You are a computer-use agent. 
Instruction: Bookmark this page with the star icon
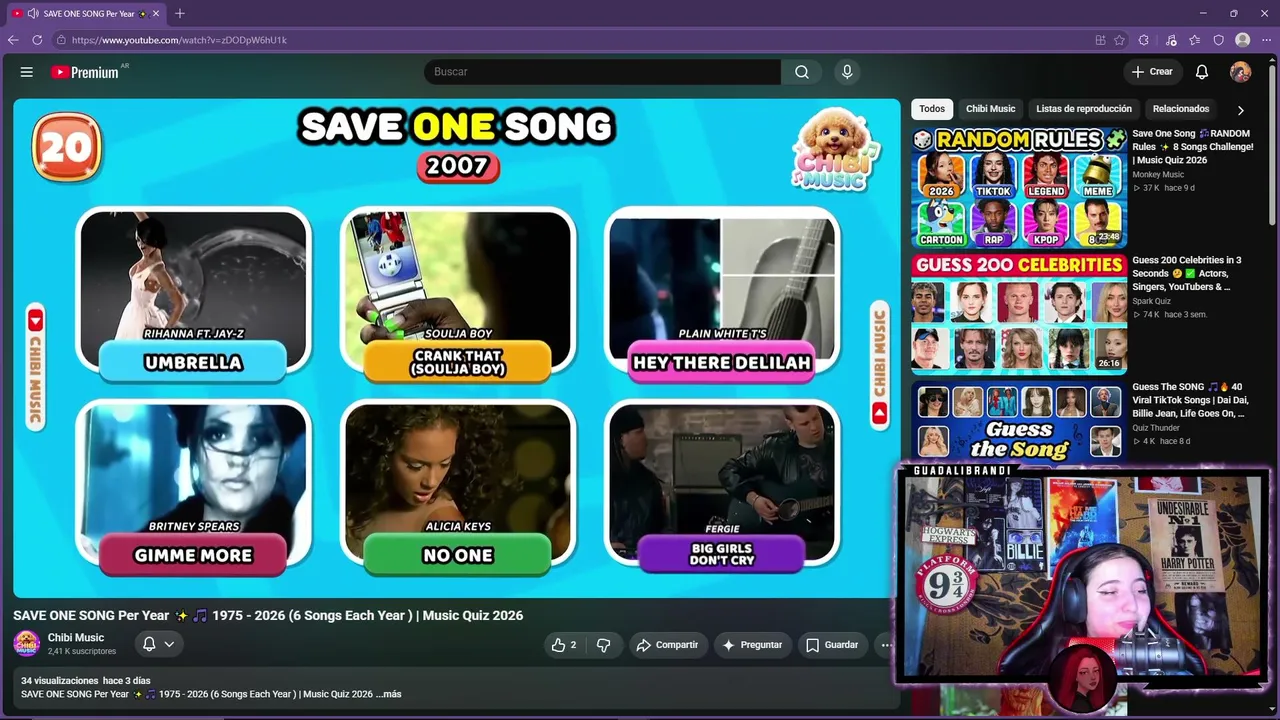(1119, 40)
